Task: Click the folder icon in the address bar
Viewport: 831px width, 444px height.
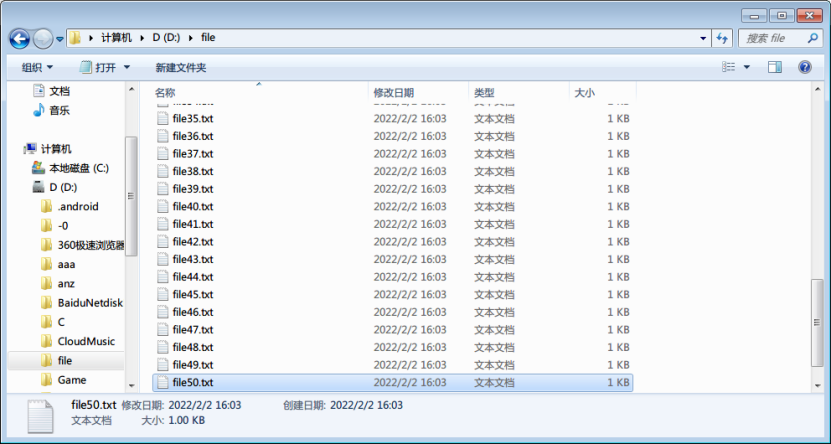Action: [x=75, y=38]
